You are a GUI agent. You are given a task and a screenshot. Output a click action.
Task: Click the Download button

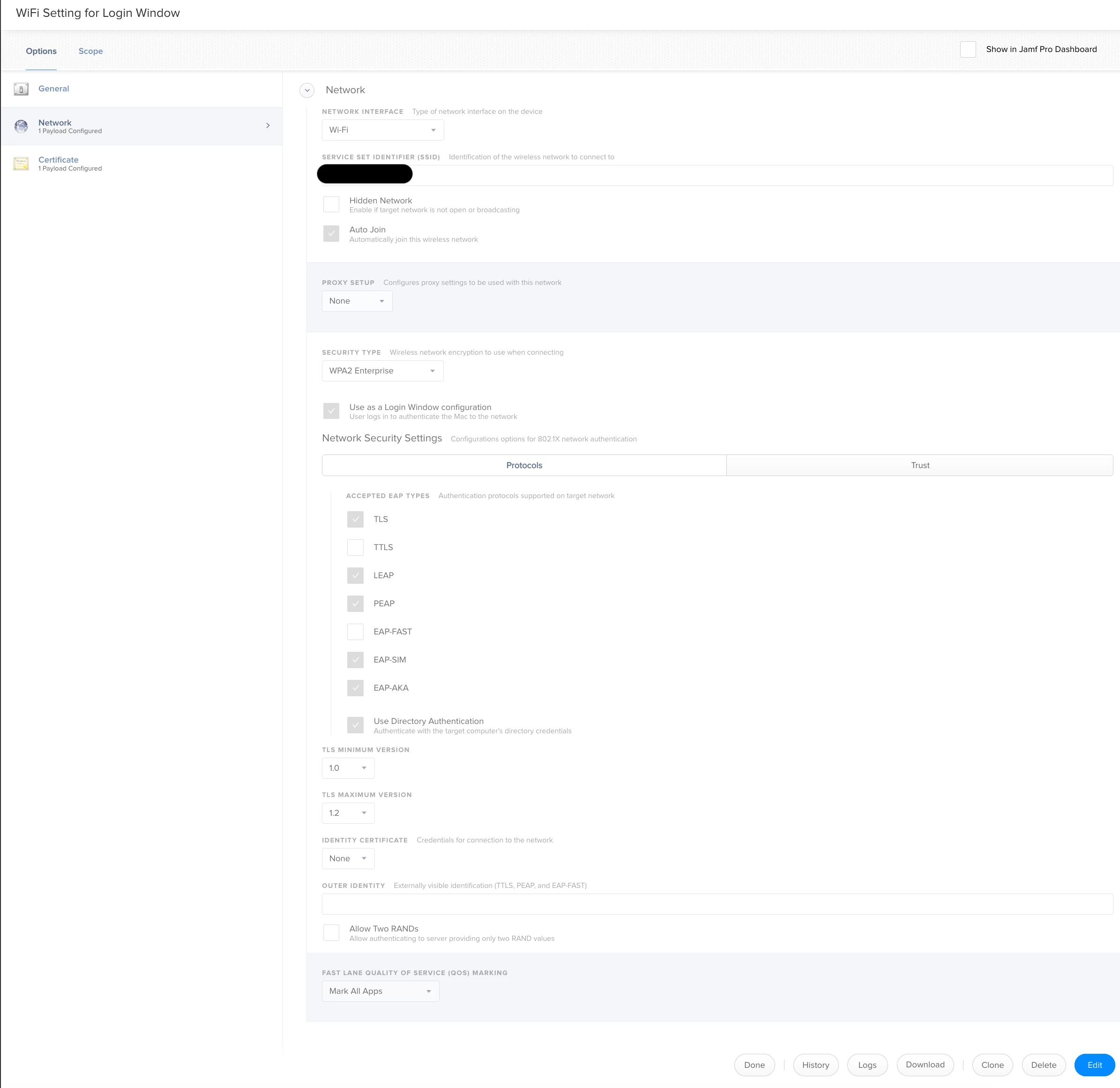pyautogui.click(x=925, y=1065)
